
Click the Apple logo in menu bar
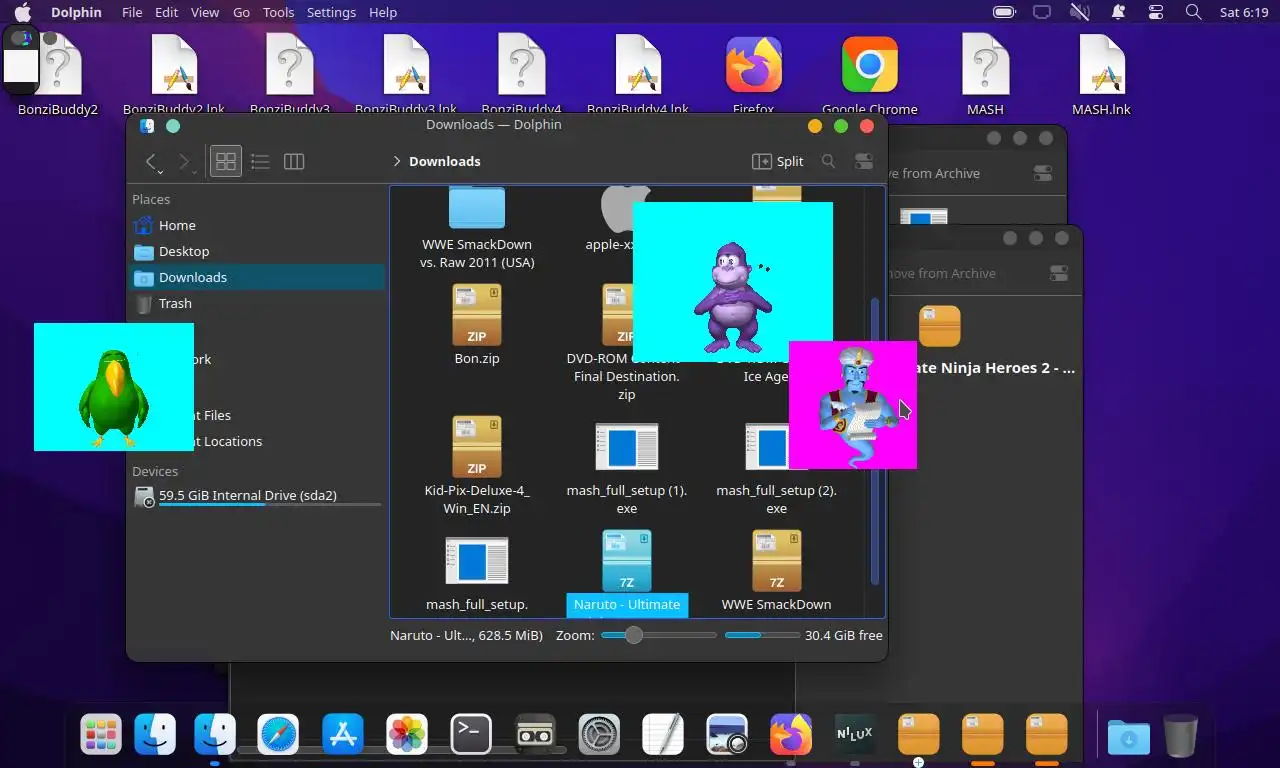point(22,12)
